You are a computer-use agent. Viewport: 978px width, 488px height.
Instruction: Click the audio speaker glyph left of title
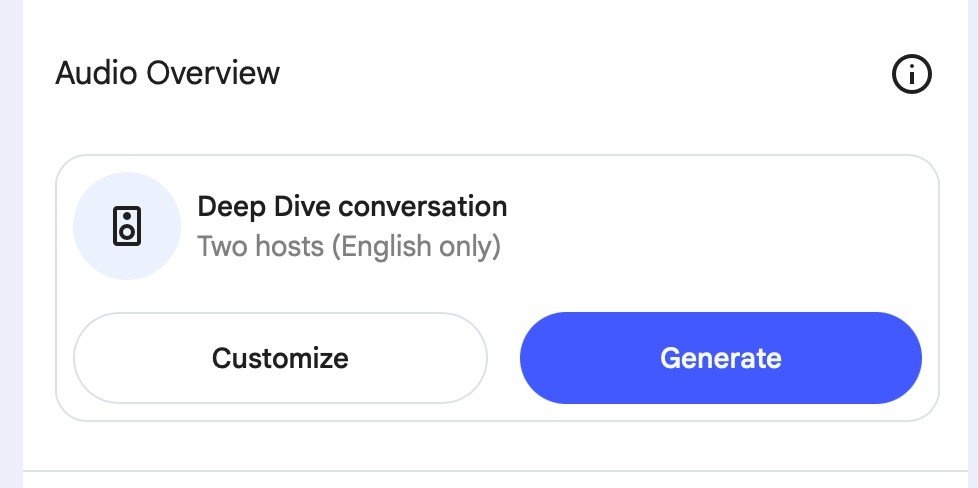point(127,226)
